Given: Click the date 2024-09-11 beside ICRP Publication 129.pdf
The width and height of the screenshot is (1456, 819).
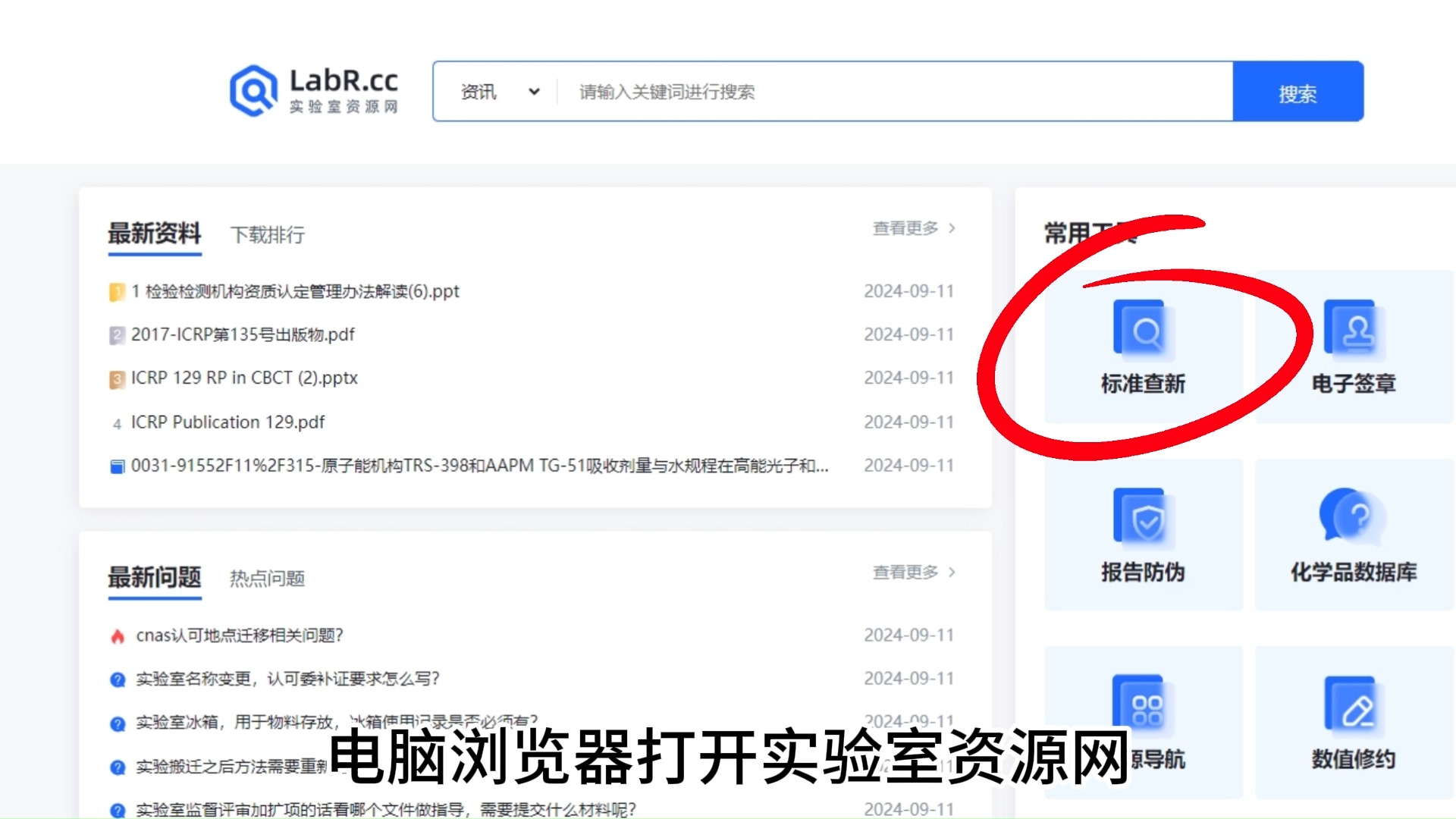Looking at the screenshot, I should click(908, 422).
